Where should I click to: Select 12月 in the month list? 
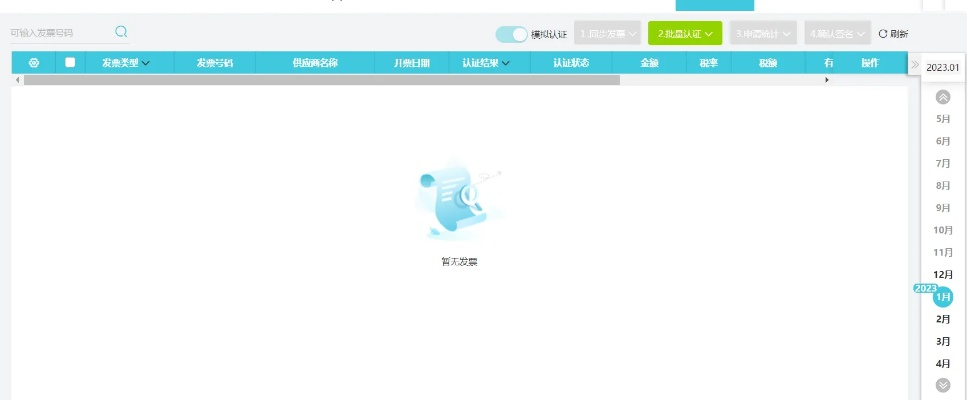pos(942,275)
